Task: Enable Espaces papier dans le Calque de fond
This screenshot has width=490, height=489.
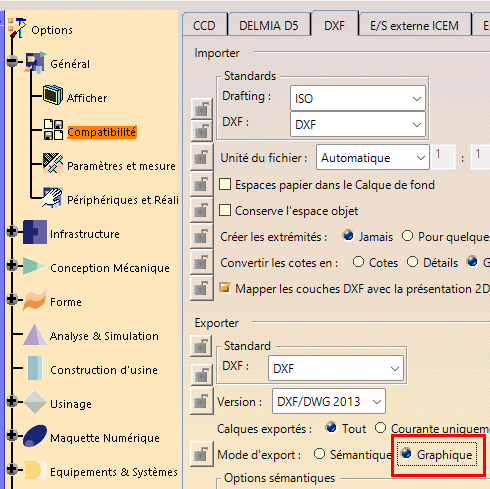Action: [x=225, y=184]
